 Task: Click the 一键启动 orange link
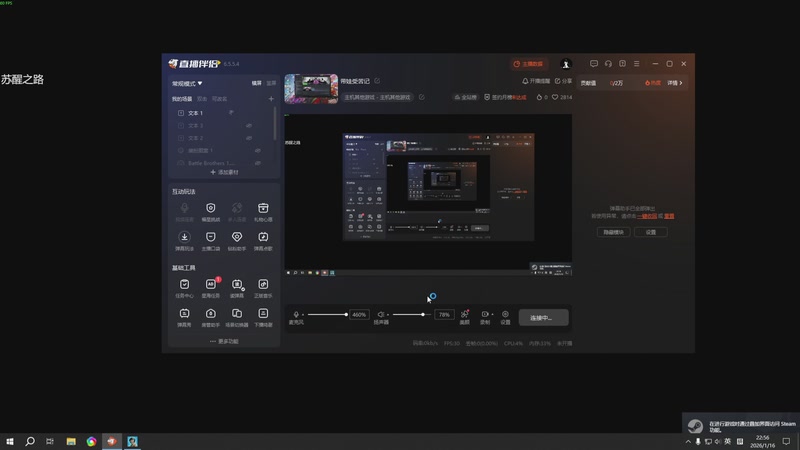click(x=647, y=216)
